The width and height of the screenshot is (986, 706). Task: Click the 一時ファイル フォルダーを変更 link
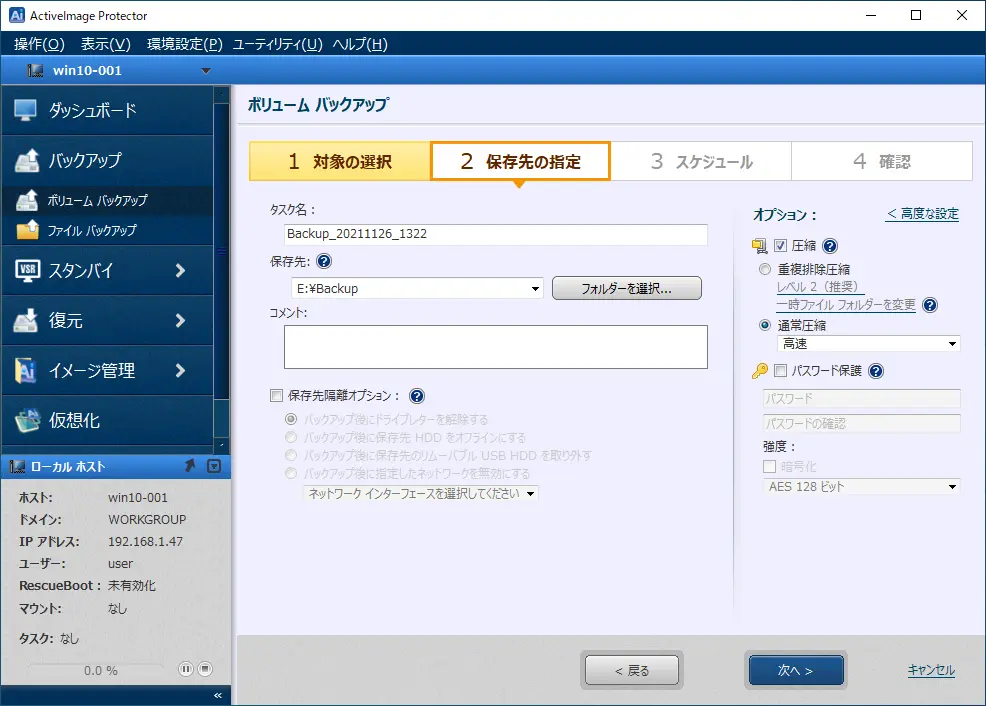pyautogui.click(x=846, y=305)
